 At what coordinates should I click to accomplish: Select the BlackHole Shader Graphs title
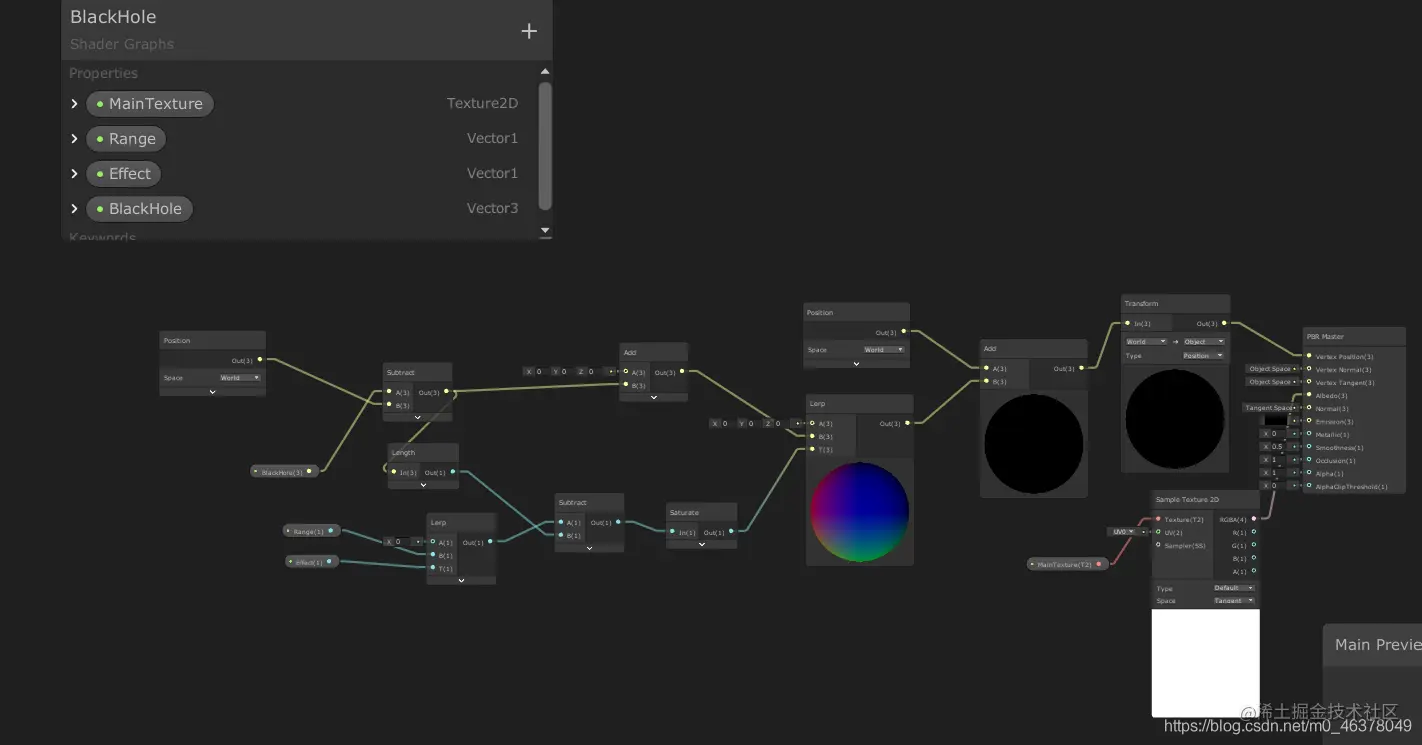coord(111,16)
